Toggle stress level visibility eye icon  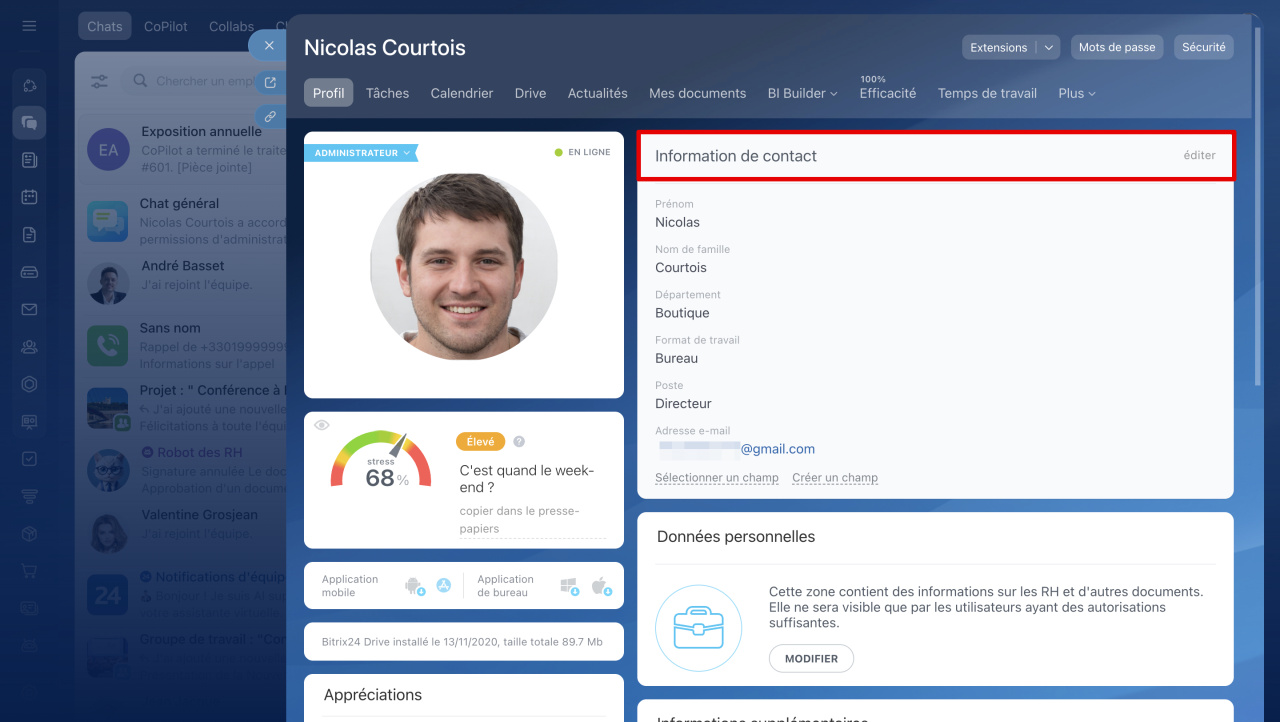[321, 425]
